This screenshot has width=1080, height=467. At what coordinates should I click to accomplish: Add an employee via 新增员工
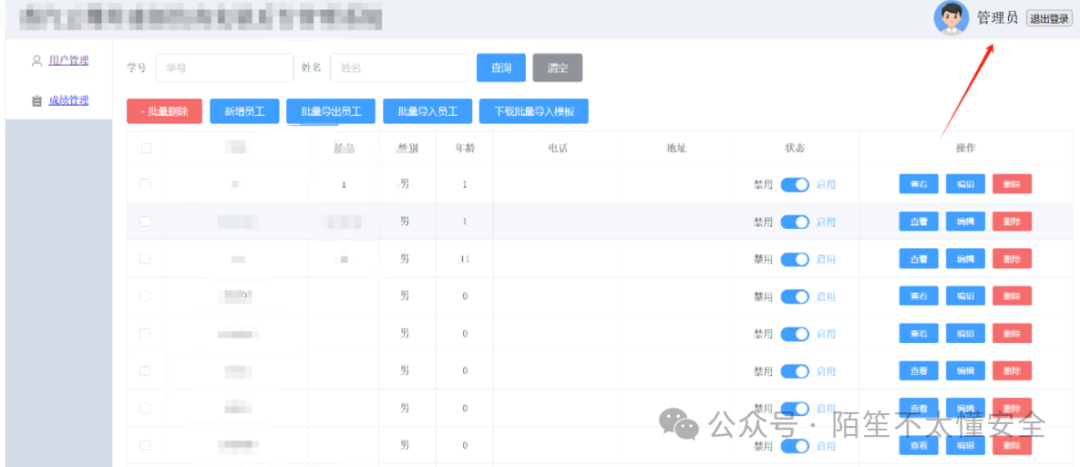[x=245, y=111]
